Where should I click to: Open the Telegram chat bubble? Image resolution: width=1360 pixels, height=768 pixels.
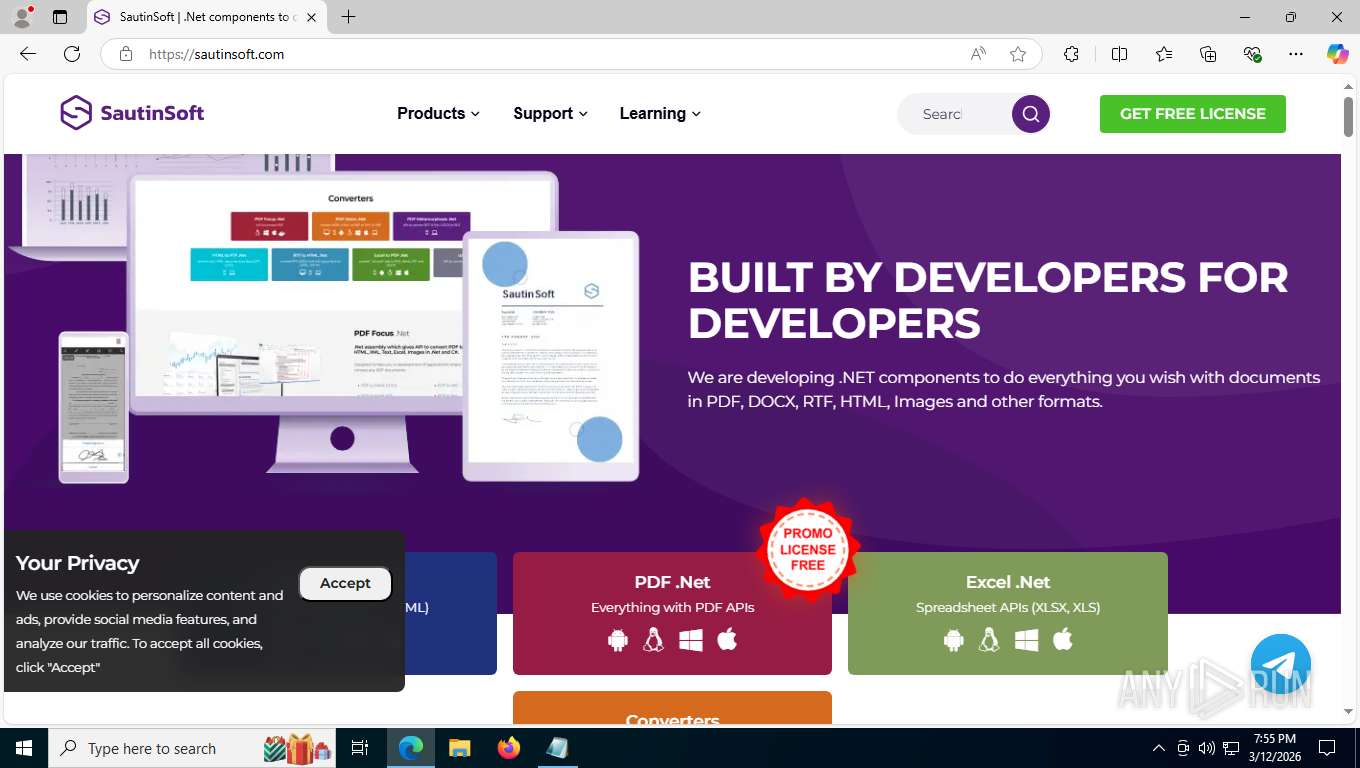pos(1280,665)
